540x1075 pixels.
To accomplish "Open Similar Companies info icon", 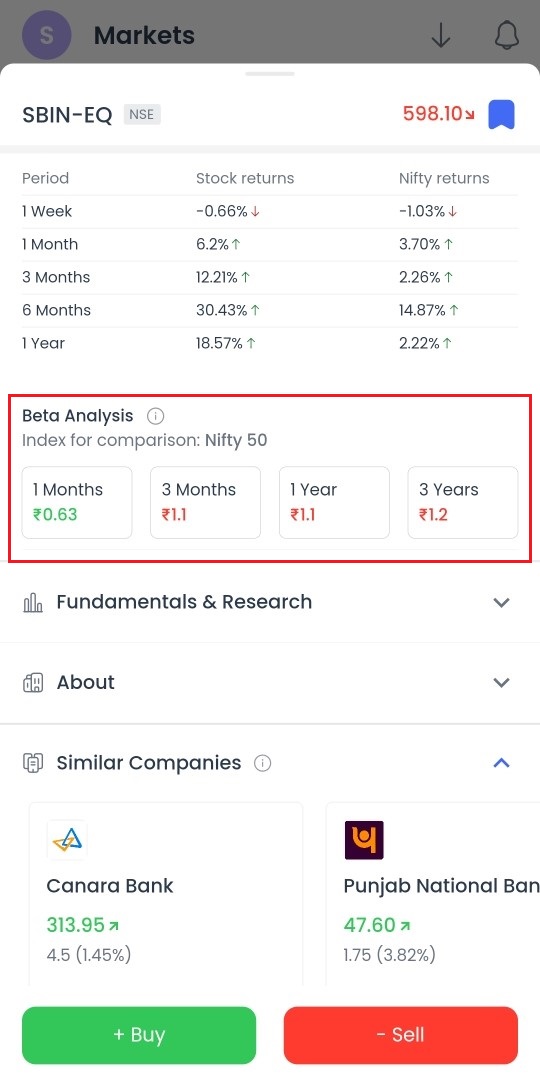I will pos(262,762).
